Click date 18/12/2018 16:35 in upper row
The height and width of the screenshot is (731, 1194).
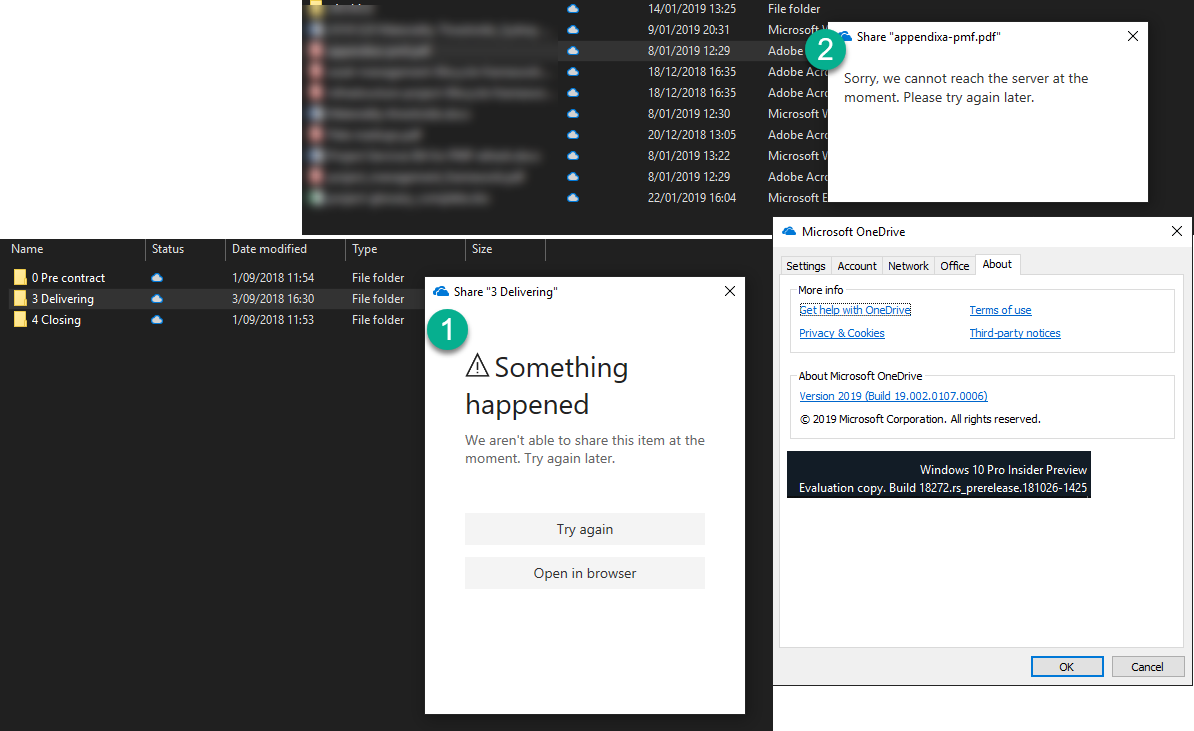click(x=691, y=72)
